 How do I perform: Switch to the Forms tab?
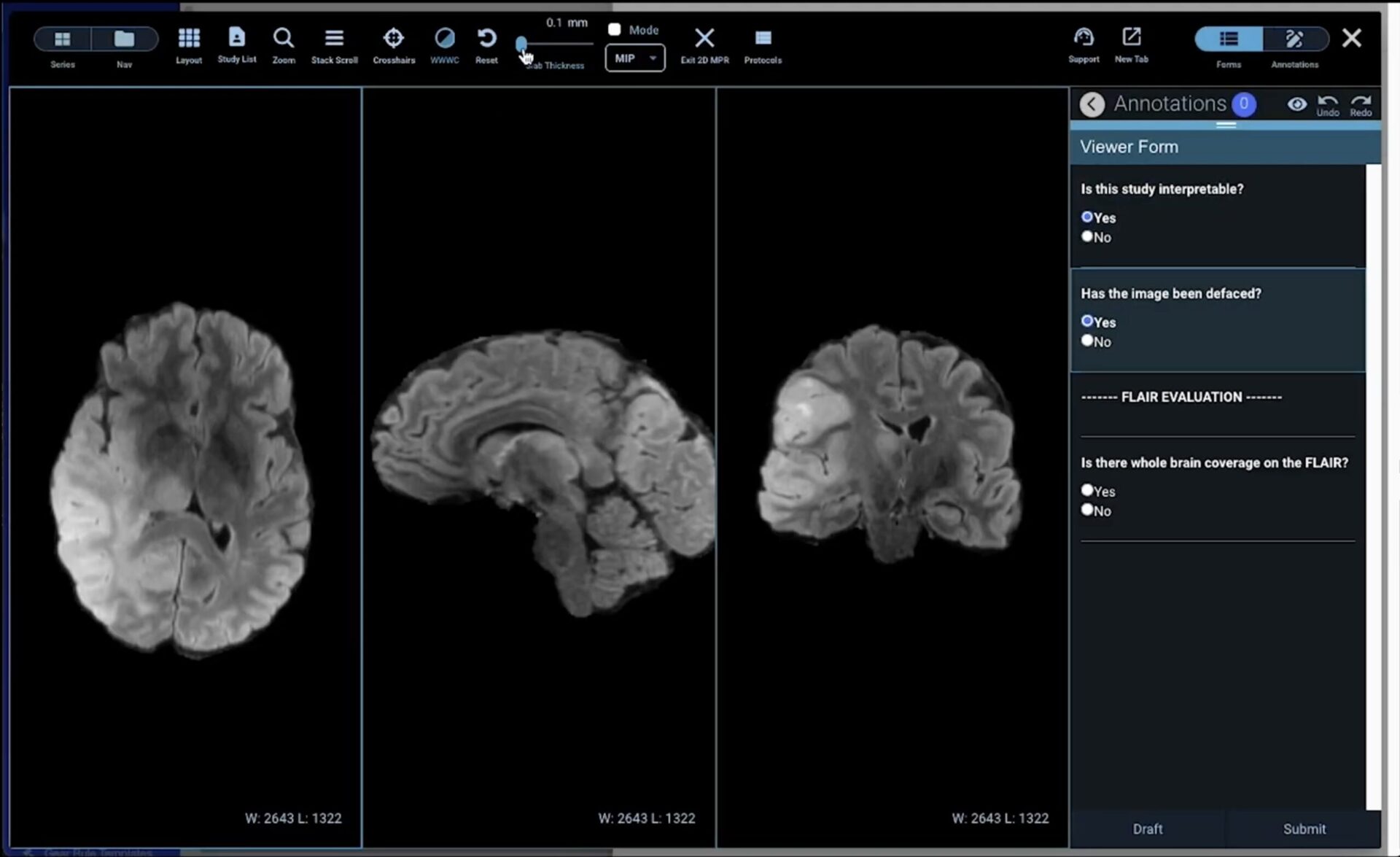point(1229,39)
